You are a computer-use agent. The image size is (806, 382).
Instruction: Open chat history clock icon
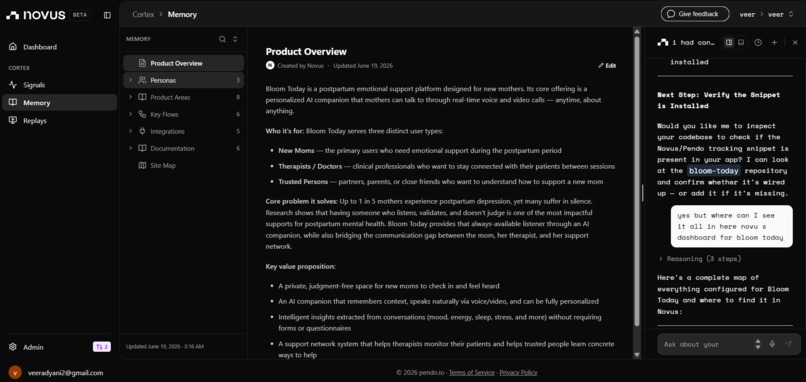(x=758, y=43)
